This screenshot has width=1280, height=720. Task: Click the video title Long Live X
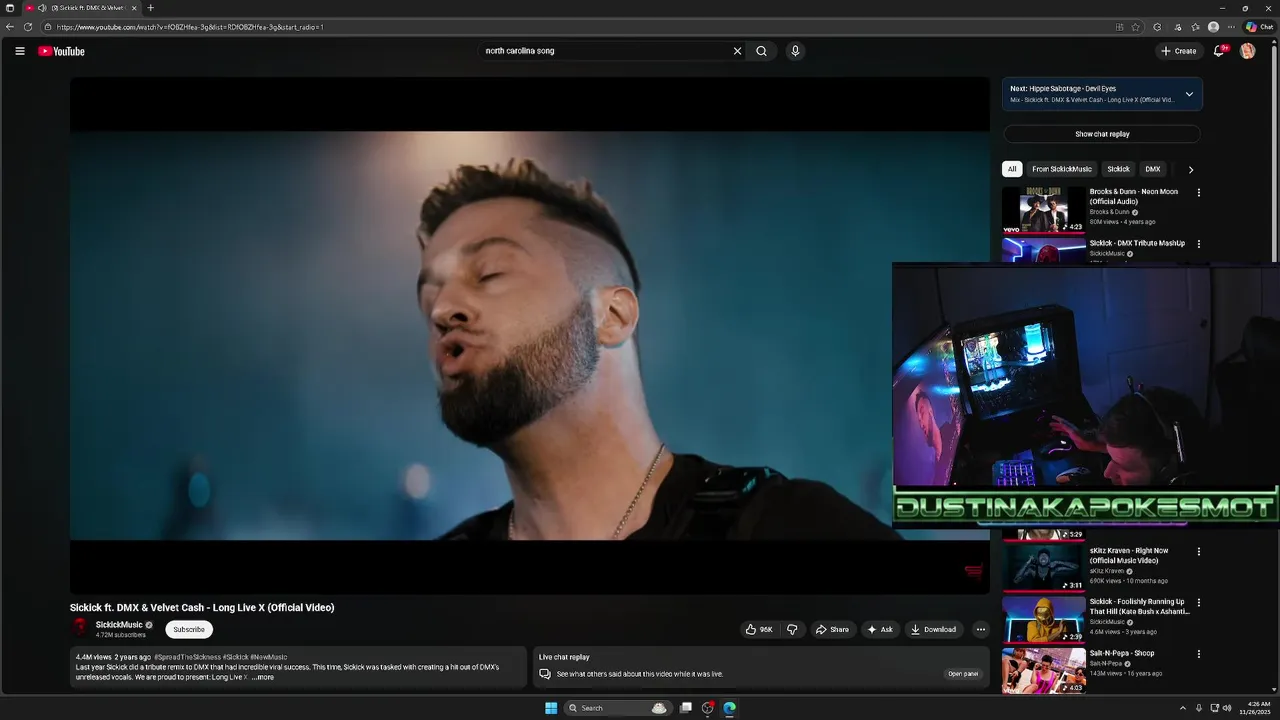coord(202,608)
